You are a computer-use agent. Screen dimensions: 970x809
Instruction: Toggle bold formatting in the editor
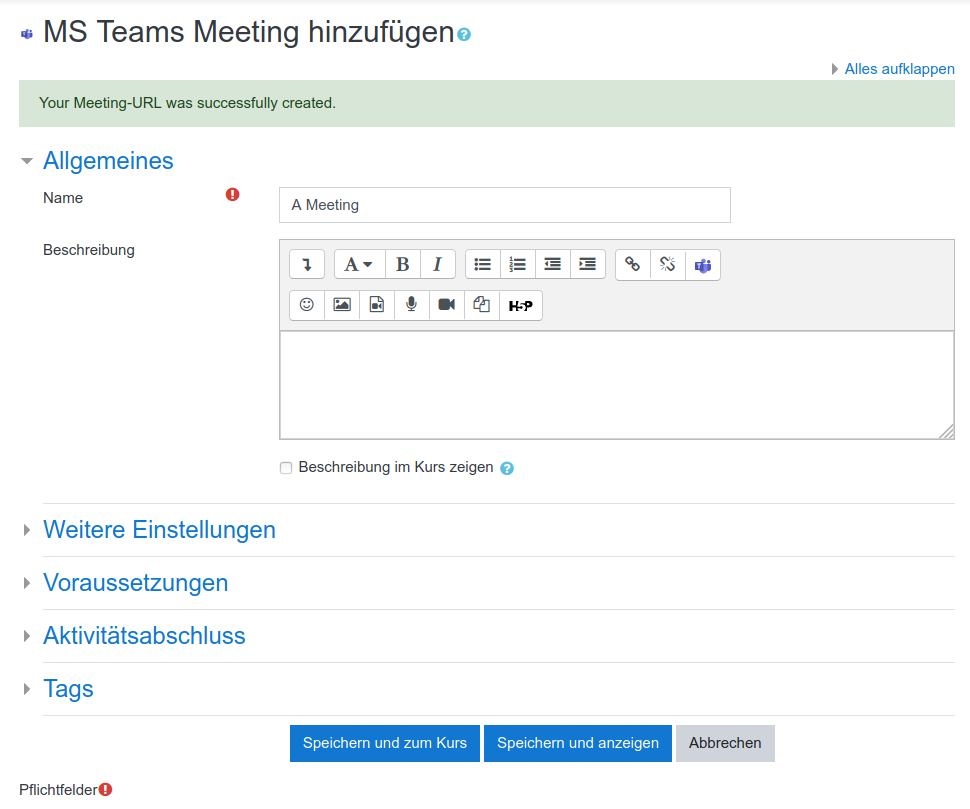pos(403,264)
